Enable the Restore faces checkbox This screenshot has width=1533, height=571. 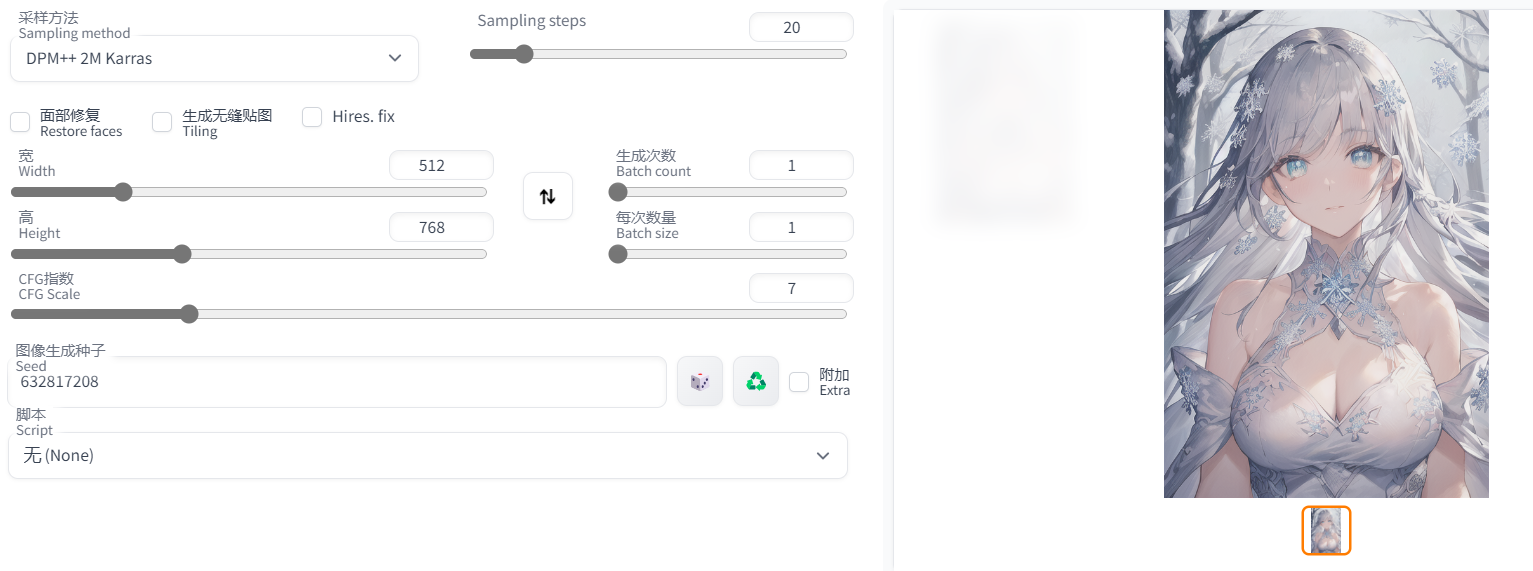pos(20,122)
